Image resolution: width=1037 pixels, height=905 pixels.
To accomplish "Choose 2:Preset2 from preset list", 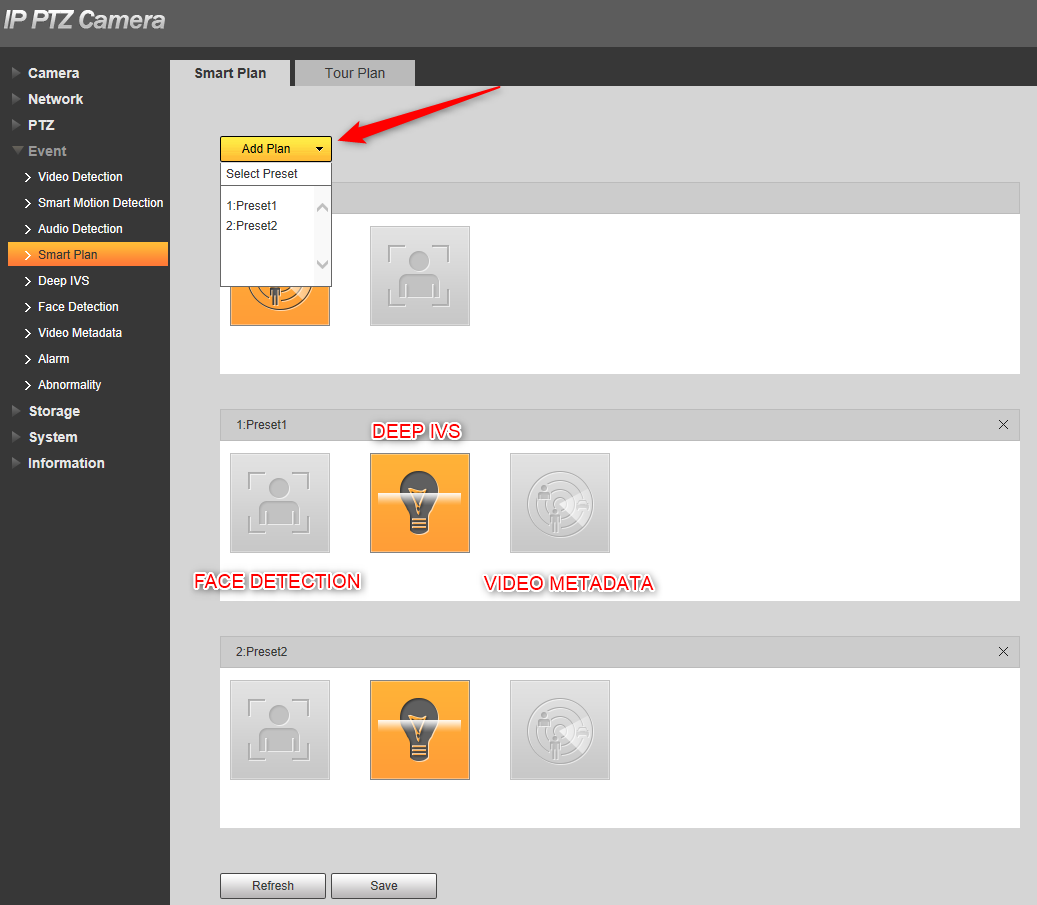I will point(251,226).
